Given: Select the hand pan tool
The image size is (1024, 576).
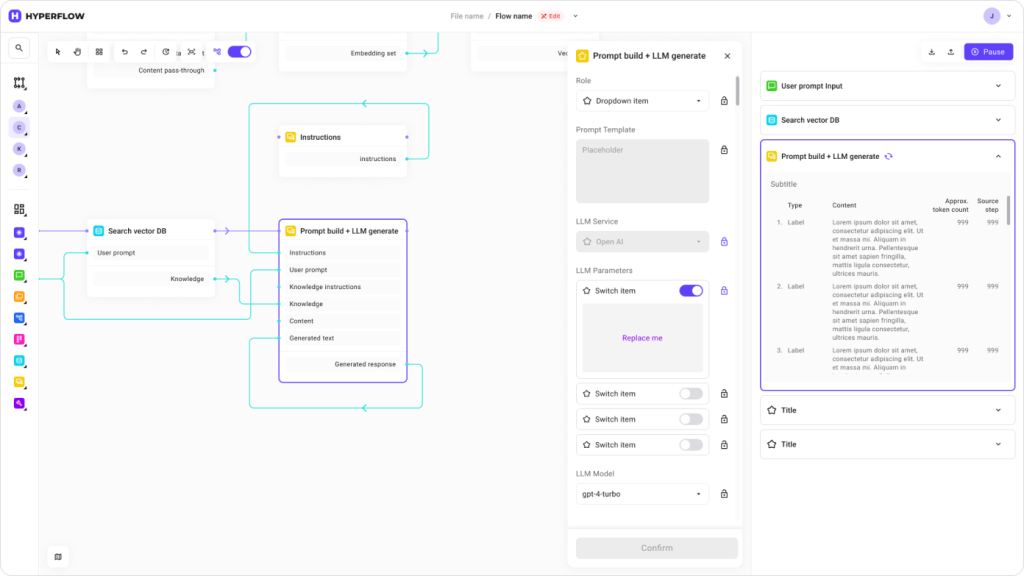Looking at the screenshot, I should pos(77,51).
